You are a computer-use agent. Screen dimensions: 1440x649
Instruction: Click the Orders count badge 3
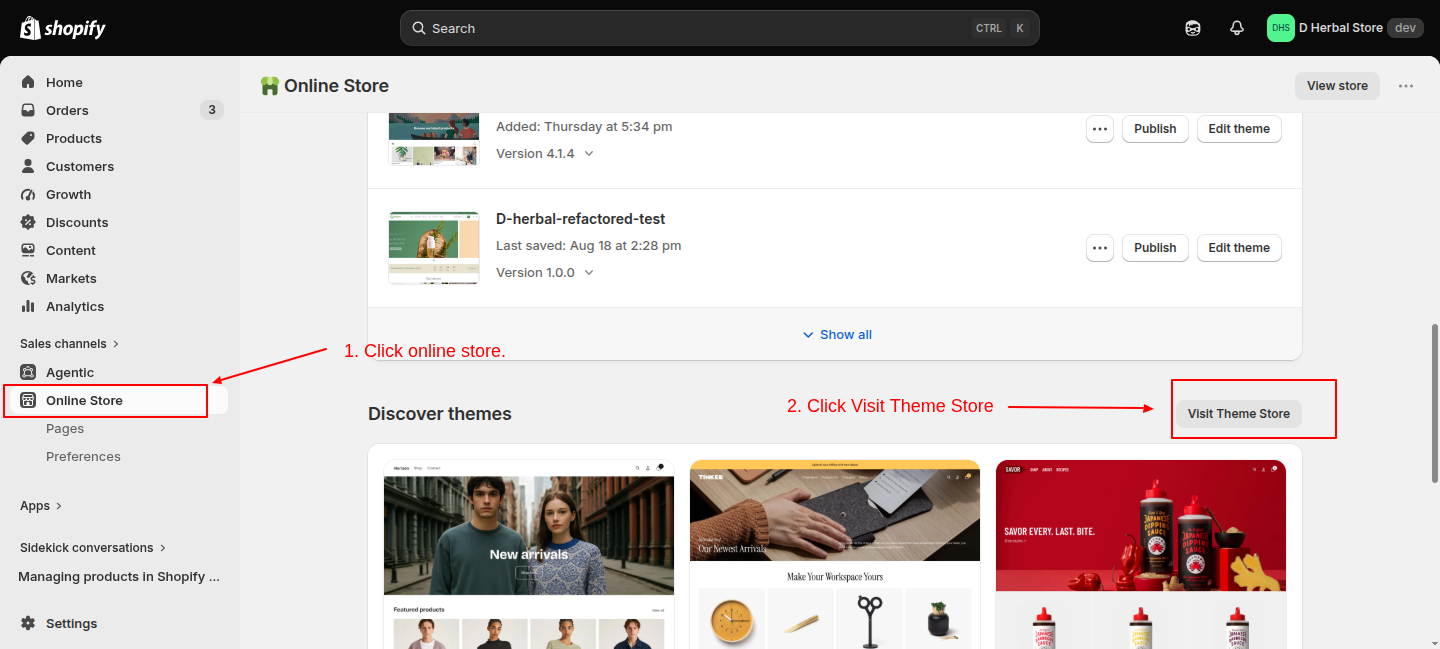tap(211, 110)
